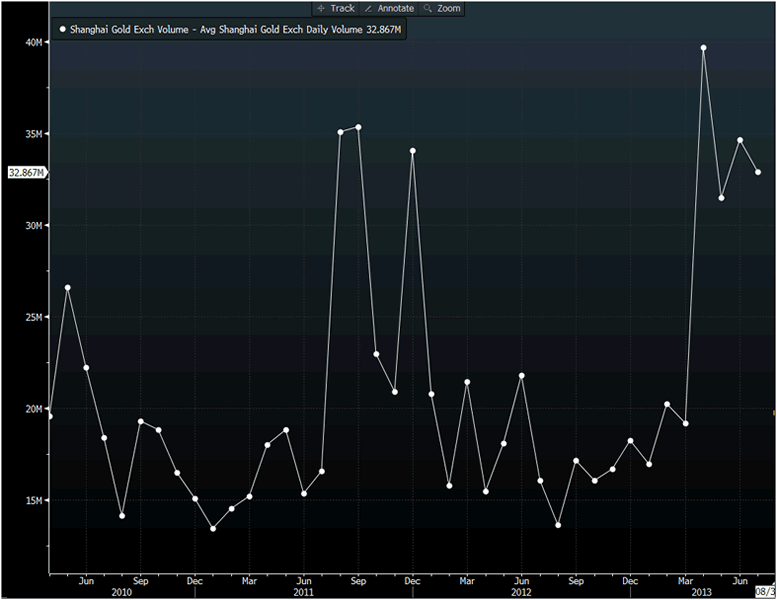Image resolution: width=777 pixels, height=600 pixels.
Task: Select the 2010 year label on time axis
Action: click(x=122, y=592)
